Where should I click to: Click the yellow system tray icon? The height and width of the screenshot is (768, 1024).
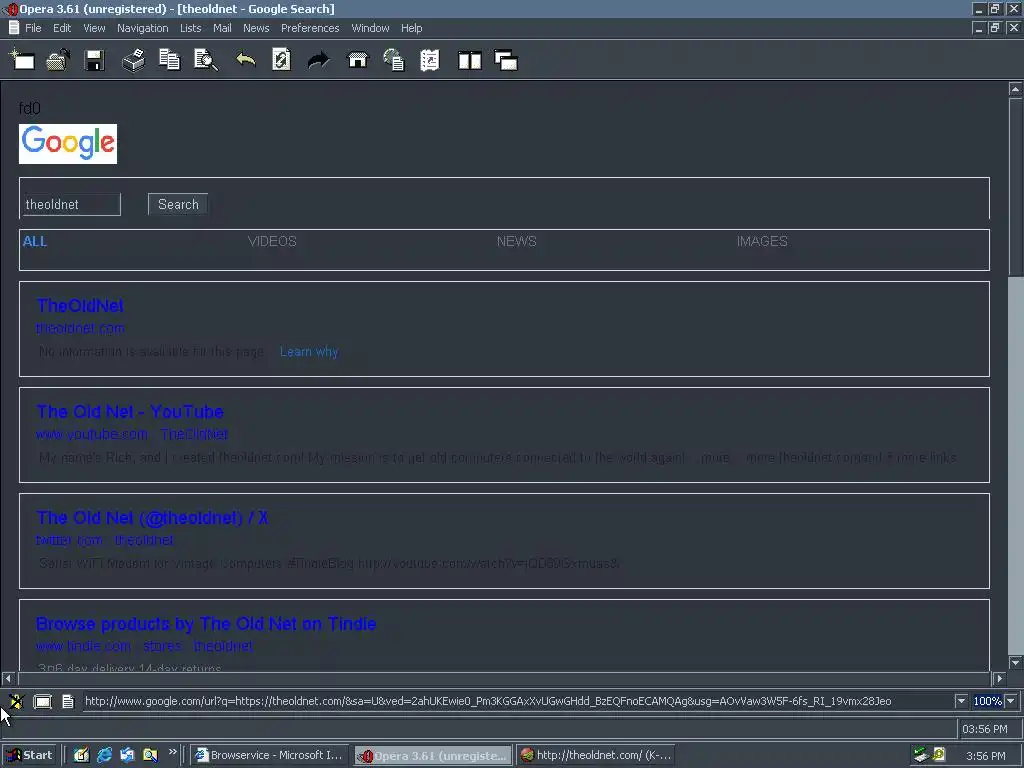pyautogui.click(x=939, y=754)
